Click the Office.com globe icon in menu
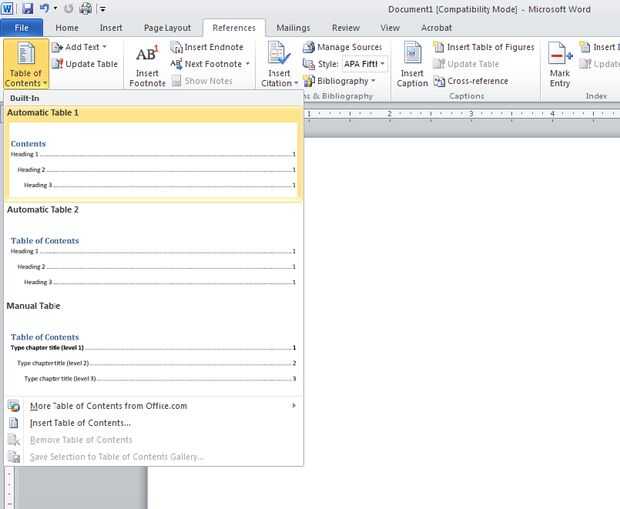620x509 pixels. pyautogui.click(x=14, y=406)
